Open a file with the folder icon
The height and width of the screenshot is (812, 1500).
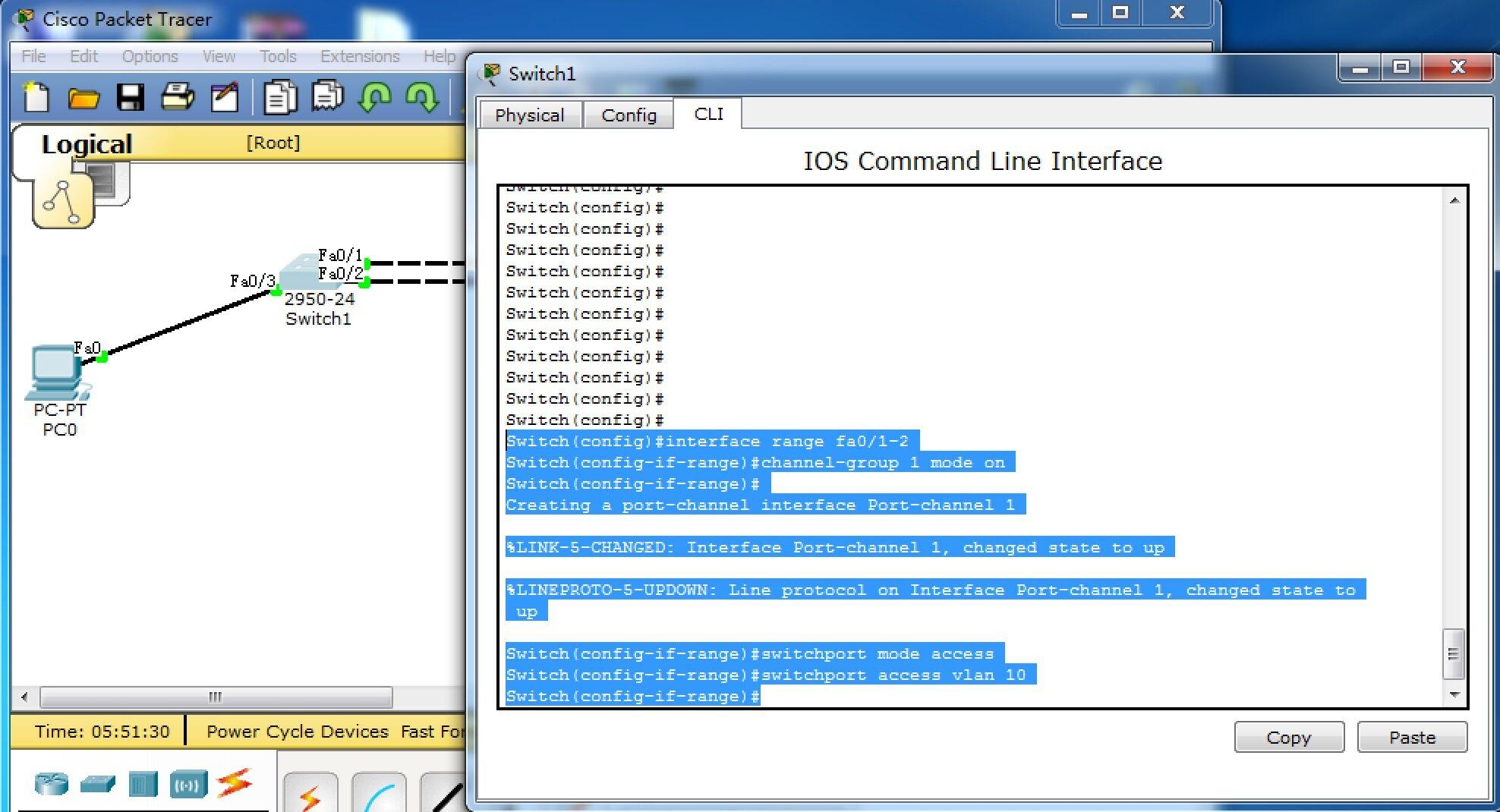tap(84, 98)
